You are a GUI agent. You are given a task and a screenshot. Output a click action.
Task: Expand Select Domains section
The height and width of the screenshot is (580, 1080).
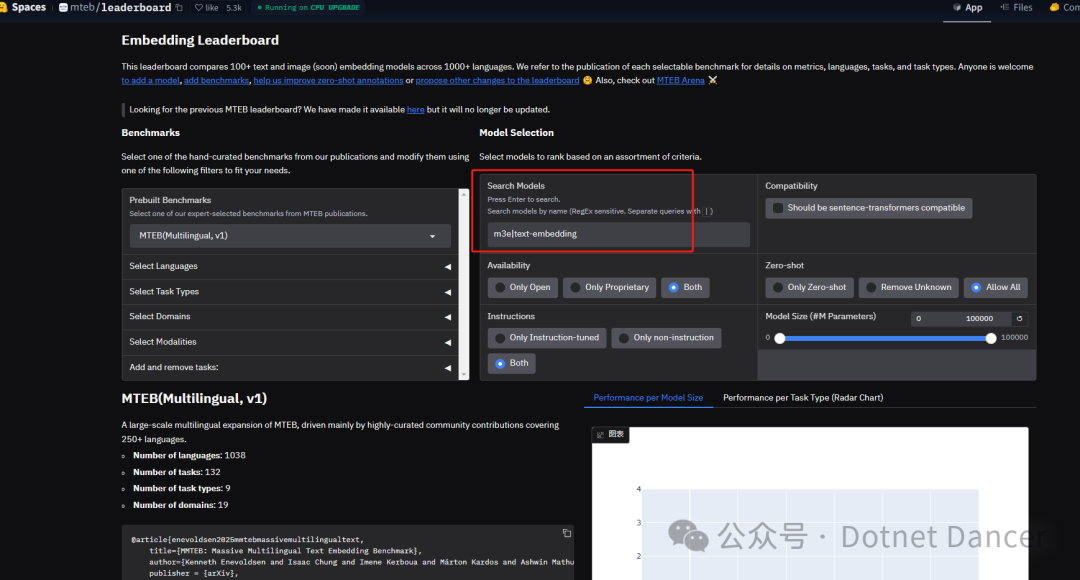pyautogui.click(x=289, y=317)
